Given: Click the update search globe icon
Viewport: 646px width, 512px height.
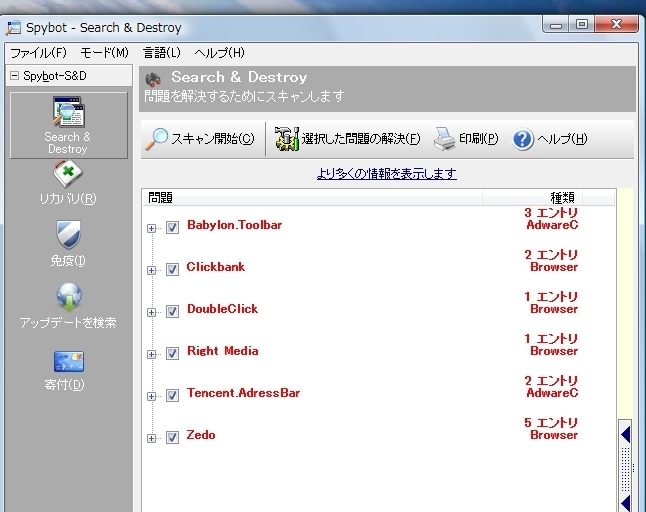Looking at the screenshot, I should click(x=68, y=297).
